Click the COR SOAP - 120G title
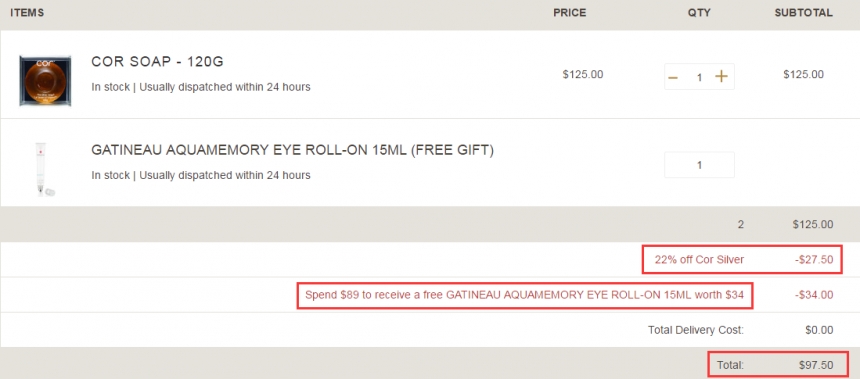860x379 pixels. coord(157,62)
